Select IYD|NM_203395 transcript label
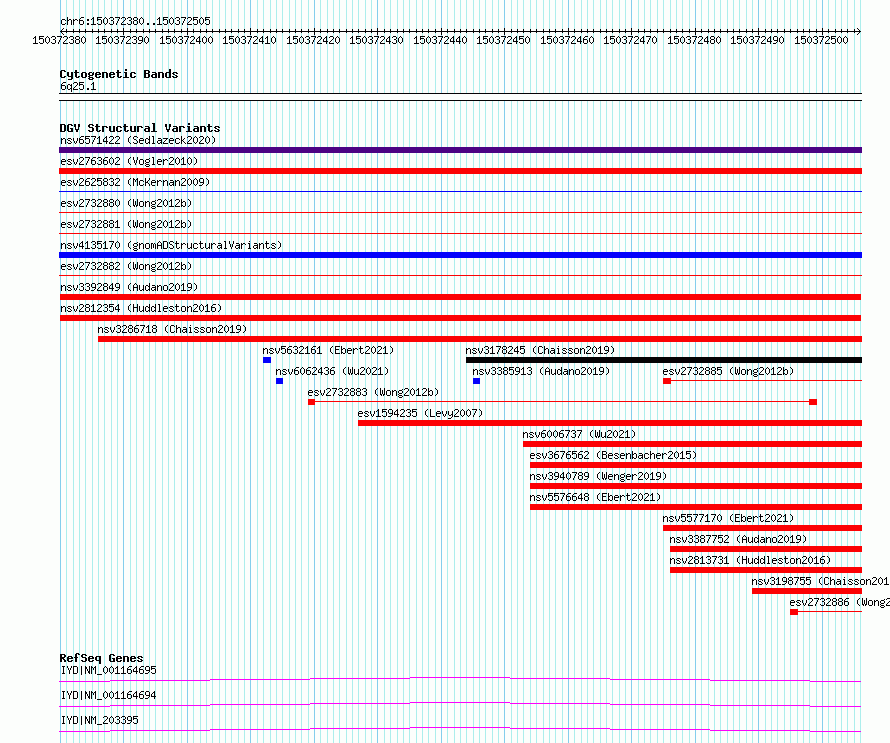This screenshot has width=890, height=743. click(99, 720)
